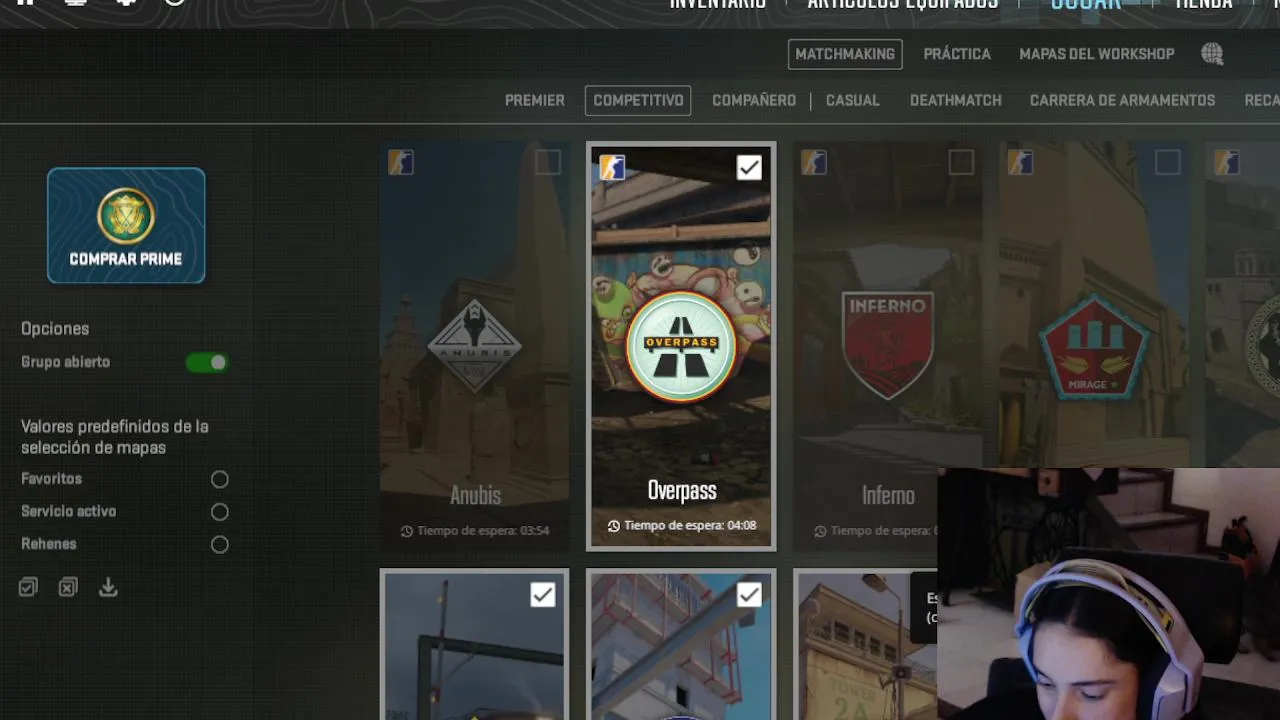The width and height of the screenshot is (1280, 720).
Task: Open the Práctica tab
Action: (x=957, y=54)
